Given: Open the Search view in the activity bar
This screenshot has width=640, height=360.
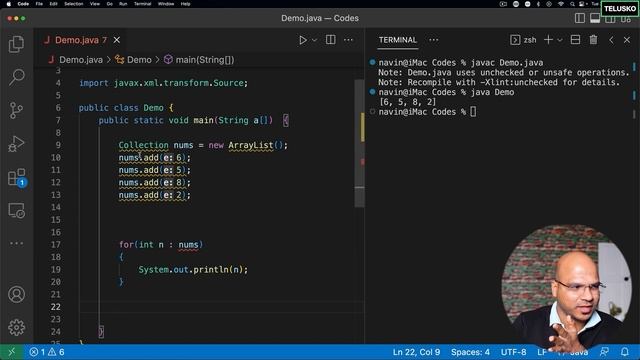Looking at the screenshot, I should [x=16, y=77].
